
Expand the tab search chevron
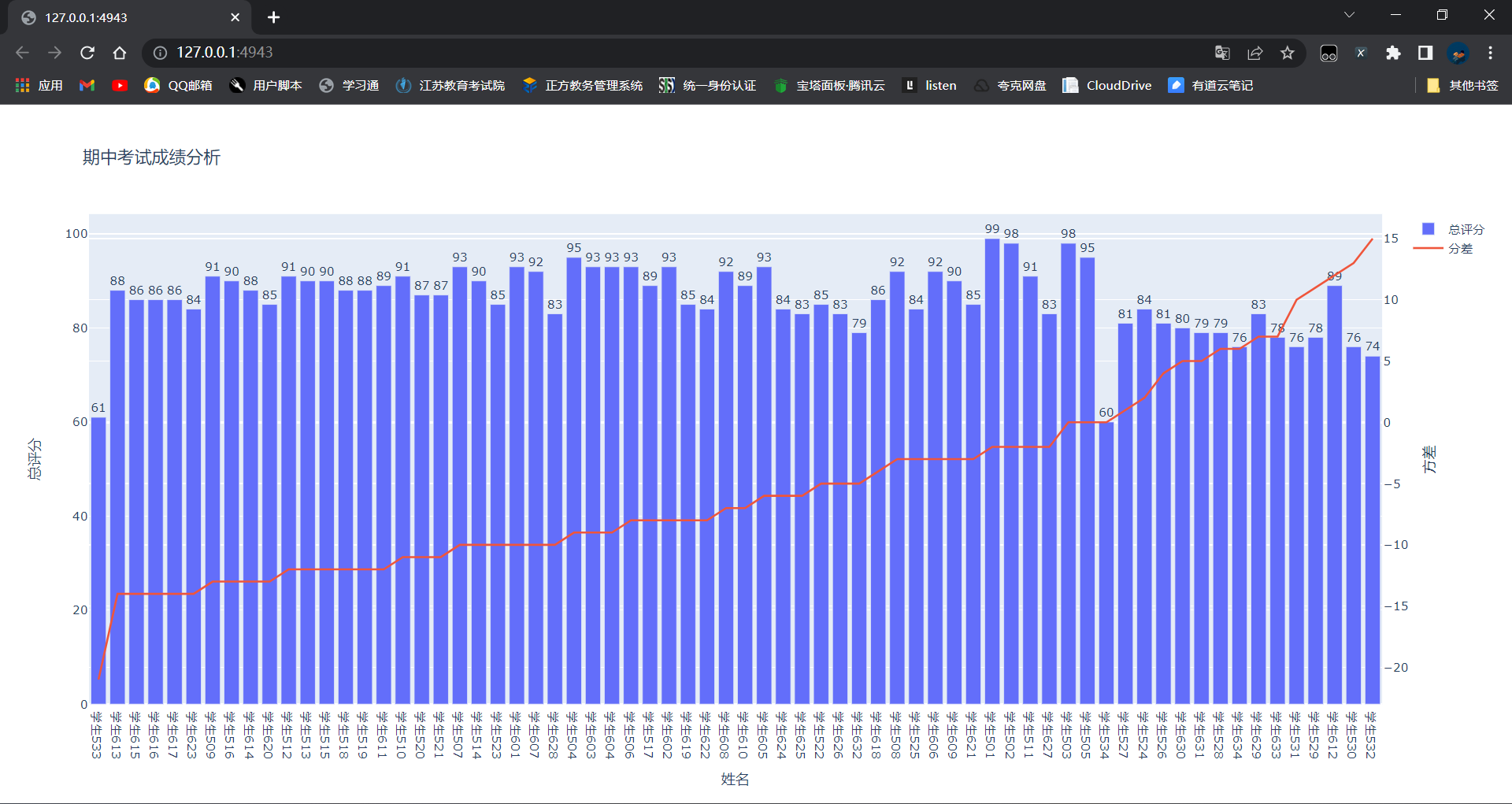pos(1349,15)
